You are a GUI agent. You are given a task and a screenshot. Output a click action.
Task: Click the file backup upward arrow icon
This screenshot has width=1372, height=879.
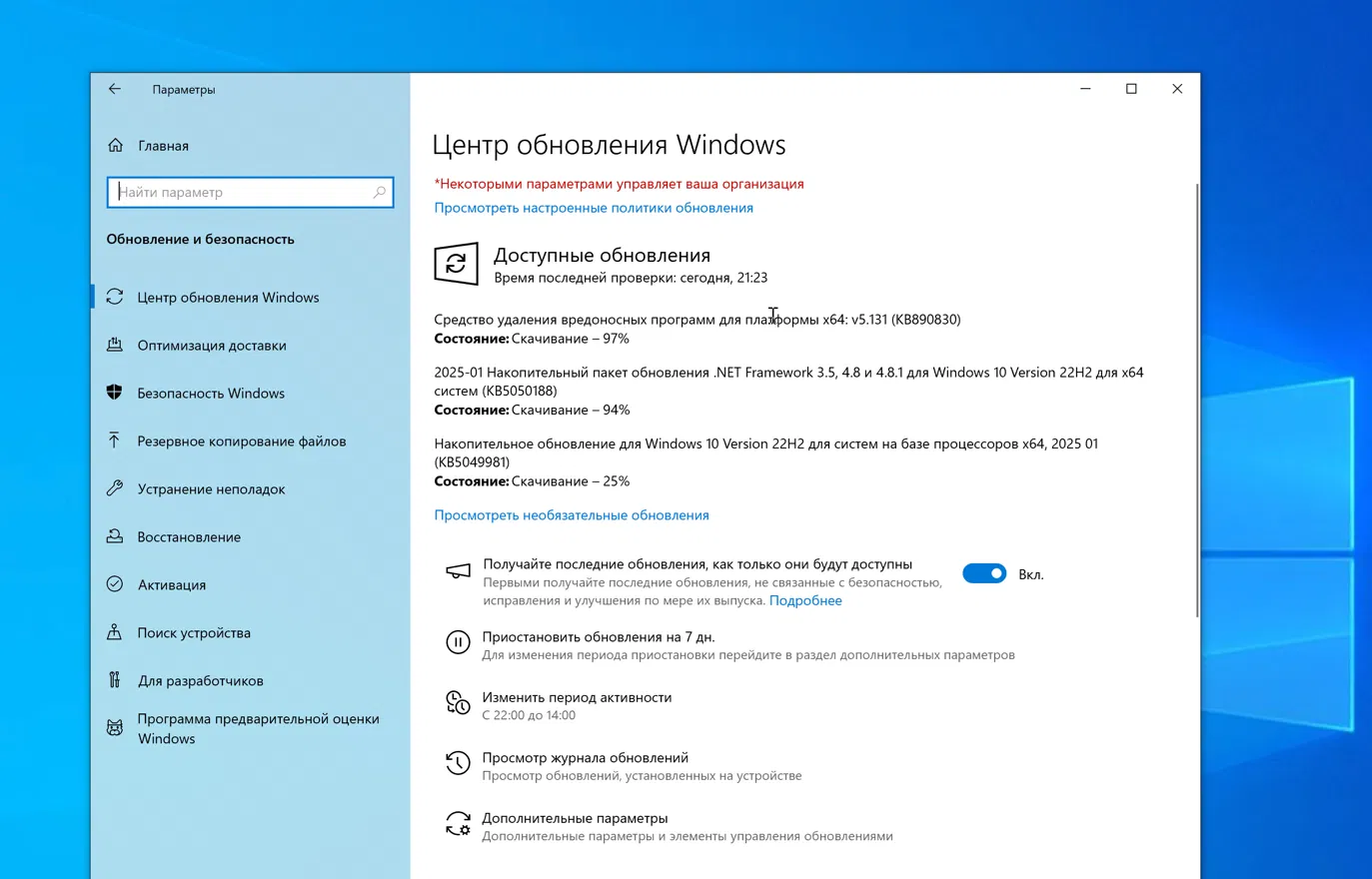click(115, 440)
